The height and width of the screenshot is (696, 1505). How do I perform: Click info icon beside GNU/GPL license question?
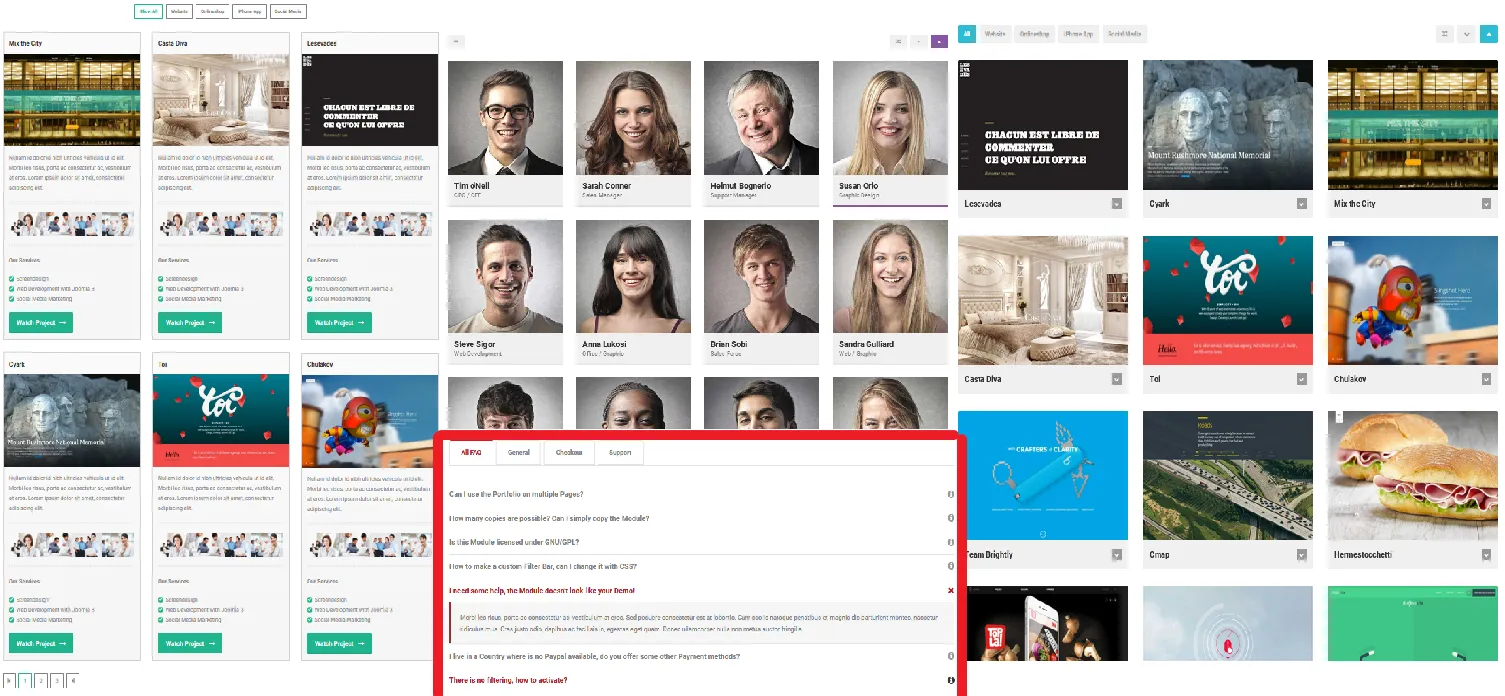[x=950, y=542]
